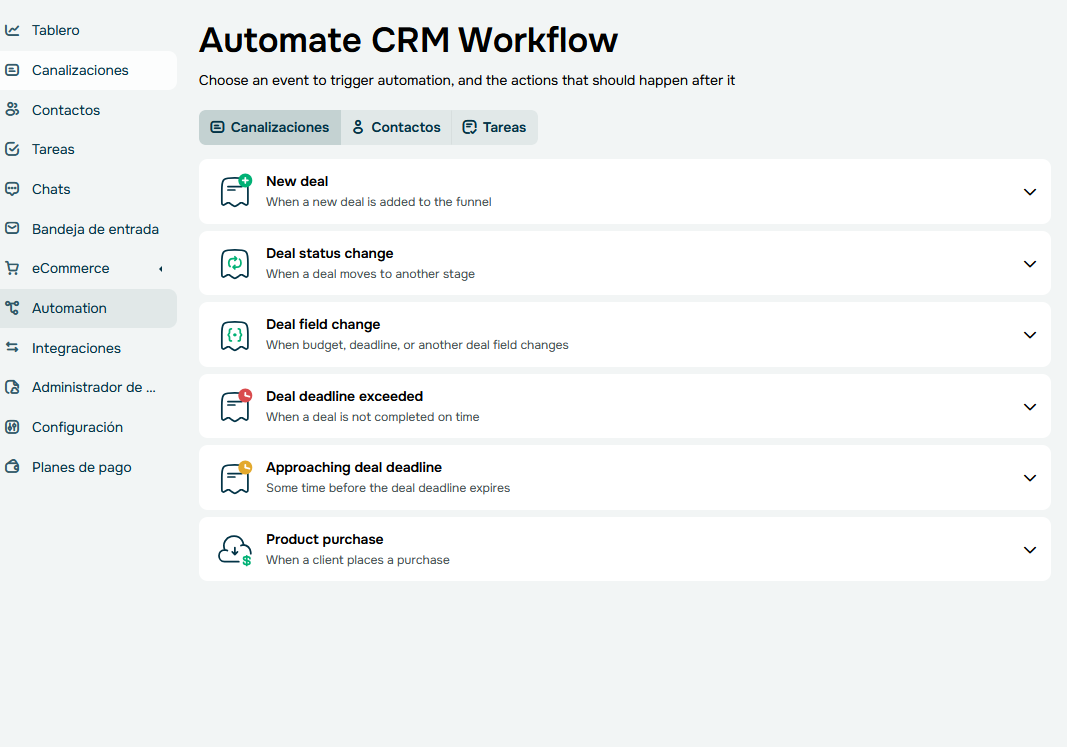Click the Chats bubble icon
The width and height of the screenshot is (1067, 747).
click(12, 189)
